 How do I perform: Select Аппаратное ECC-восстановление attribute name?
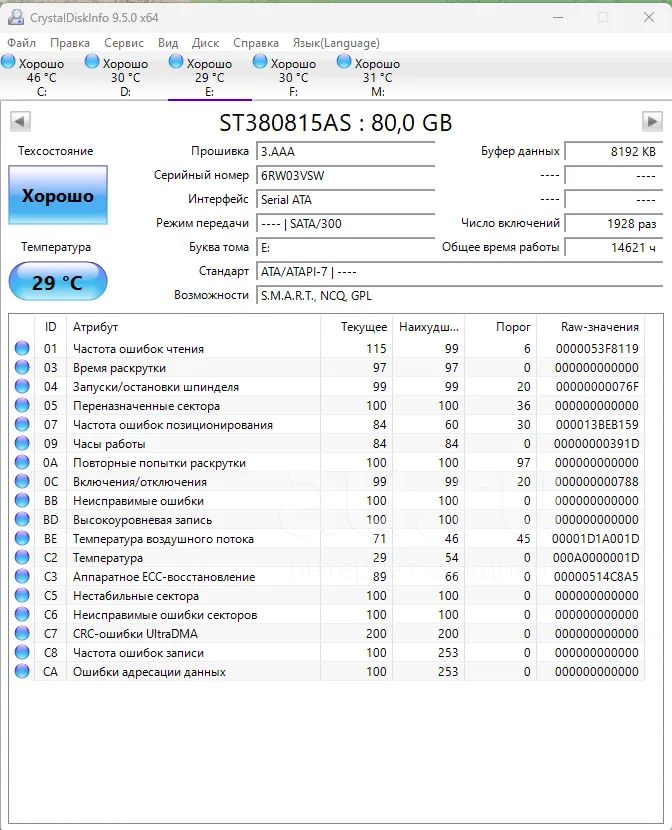[164, 577]
